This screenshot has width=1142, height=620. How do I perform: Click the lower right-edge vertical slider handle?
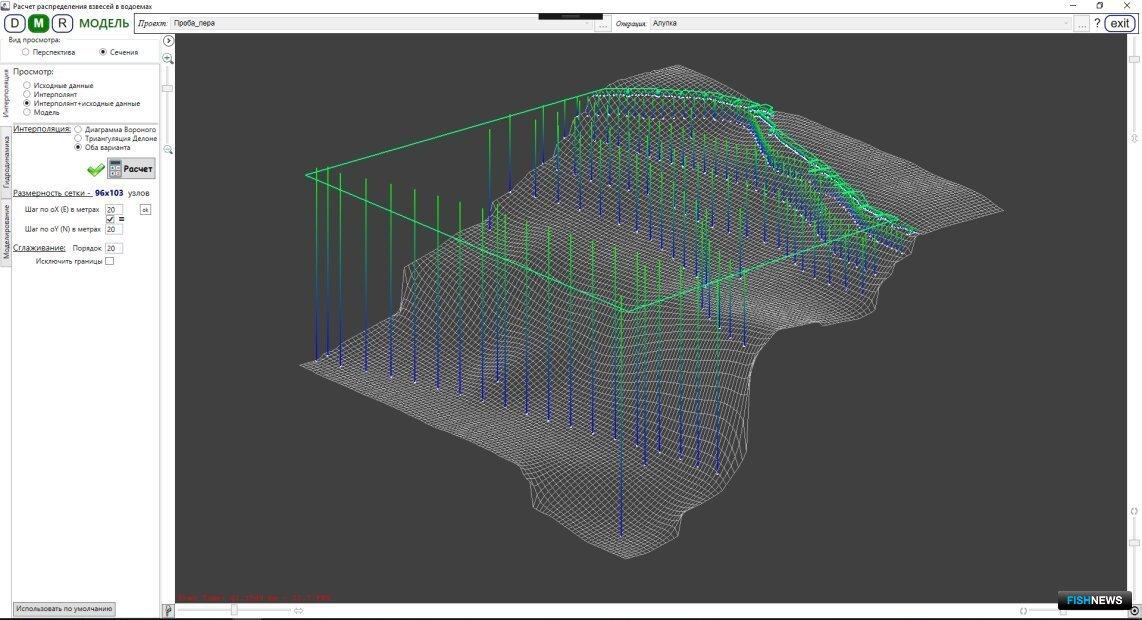click(1134, 543)
